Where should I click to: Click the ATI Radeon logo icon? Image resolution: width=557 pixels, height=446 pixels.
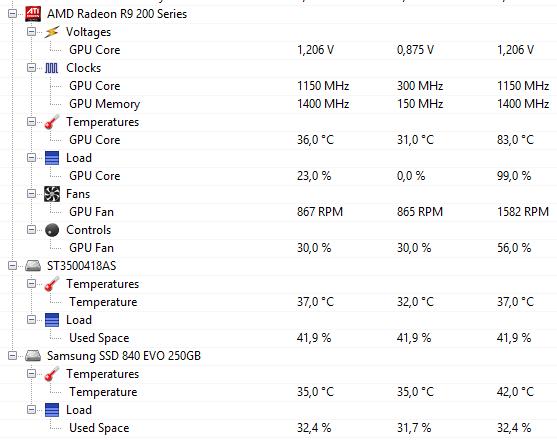coord(33,14)
